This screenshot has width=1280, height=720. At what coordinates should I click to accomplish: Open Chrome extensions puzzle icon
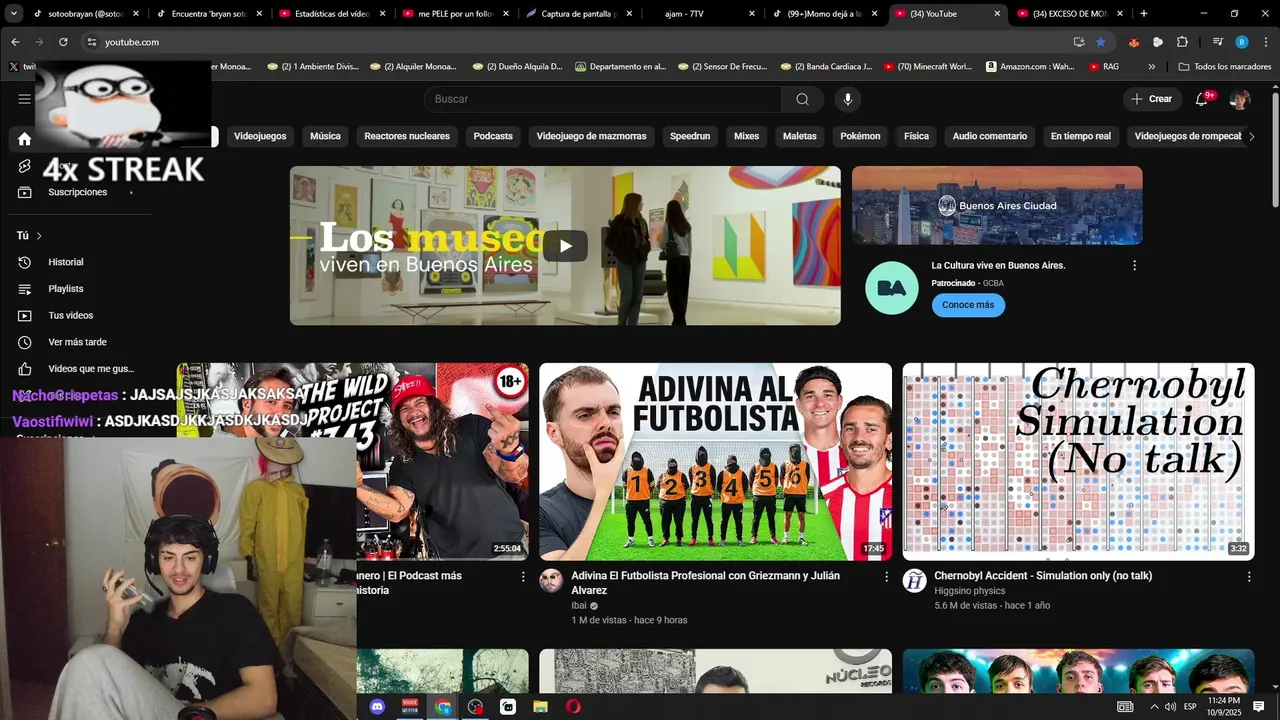(1182, 42)
